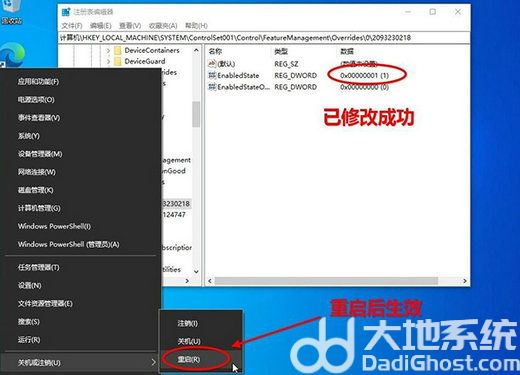This screenshot has width=520, height=375.
Task: Select the DeviceGuard tree item label
Action: coord(145,61)
